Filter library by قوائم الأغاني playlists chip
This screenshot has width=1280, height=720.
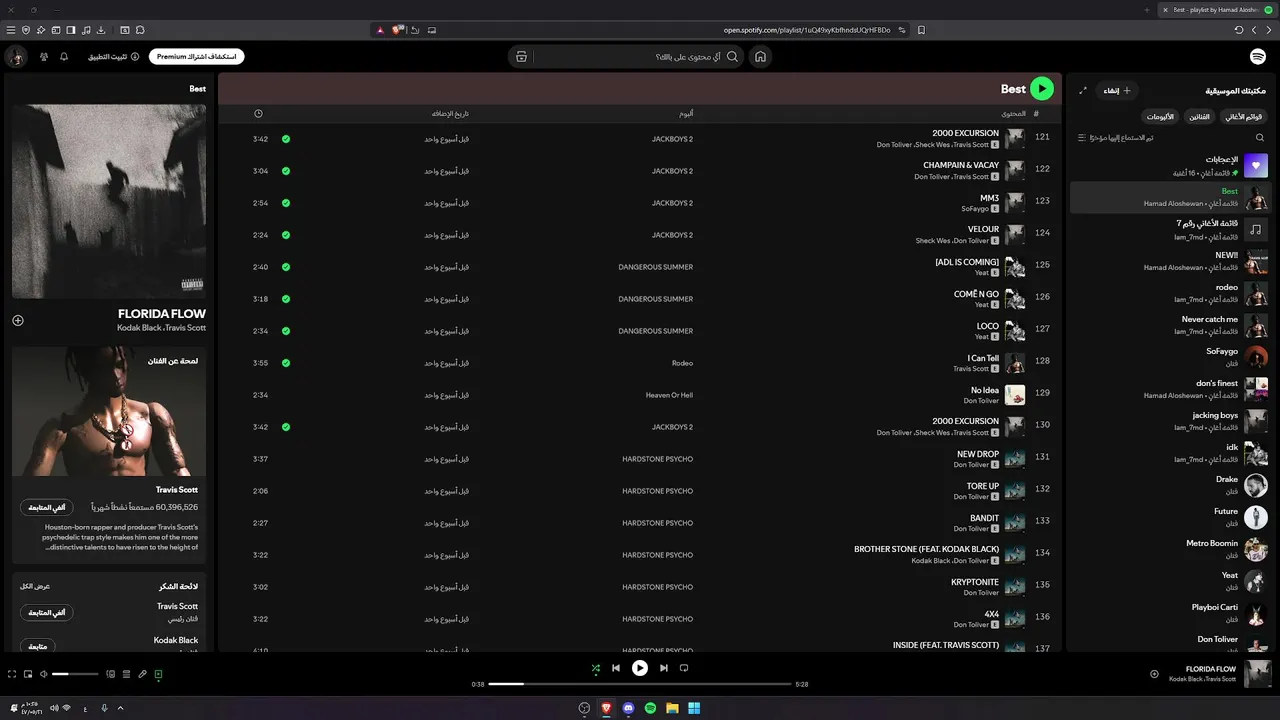click(x=1244, y=116)
